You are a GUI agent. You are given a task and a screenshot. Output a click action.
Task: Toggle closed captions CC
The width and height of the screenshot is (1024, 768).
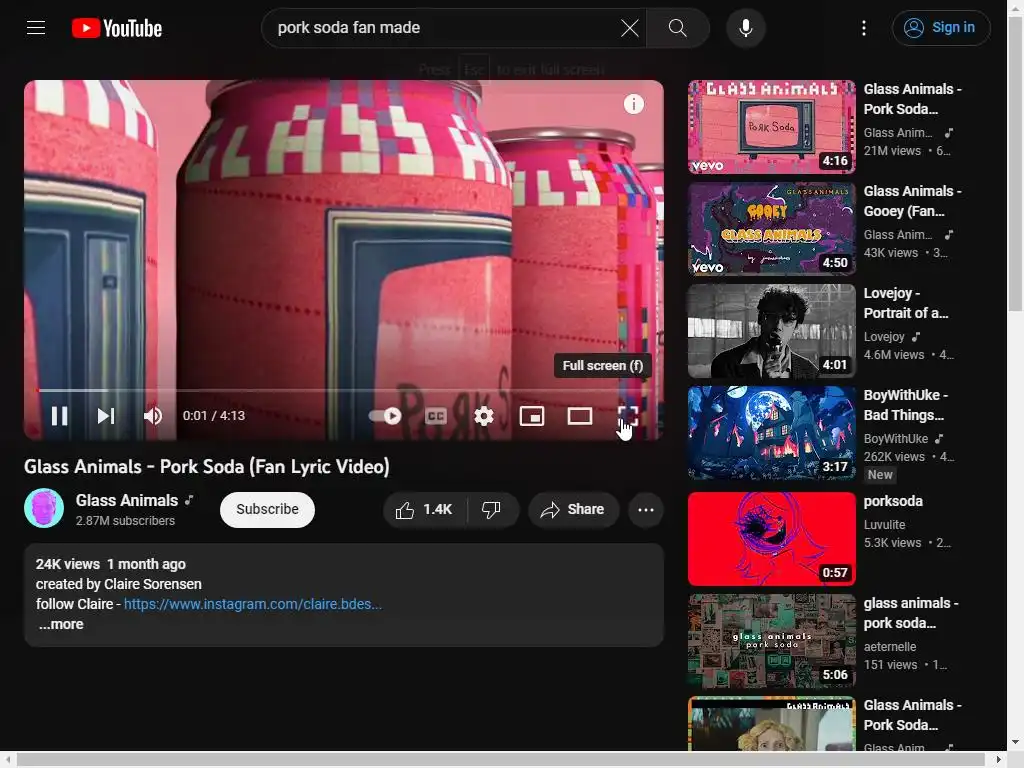[436, 416]
